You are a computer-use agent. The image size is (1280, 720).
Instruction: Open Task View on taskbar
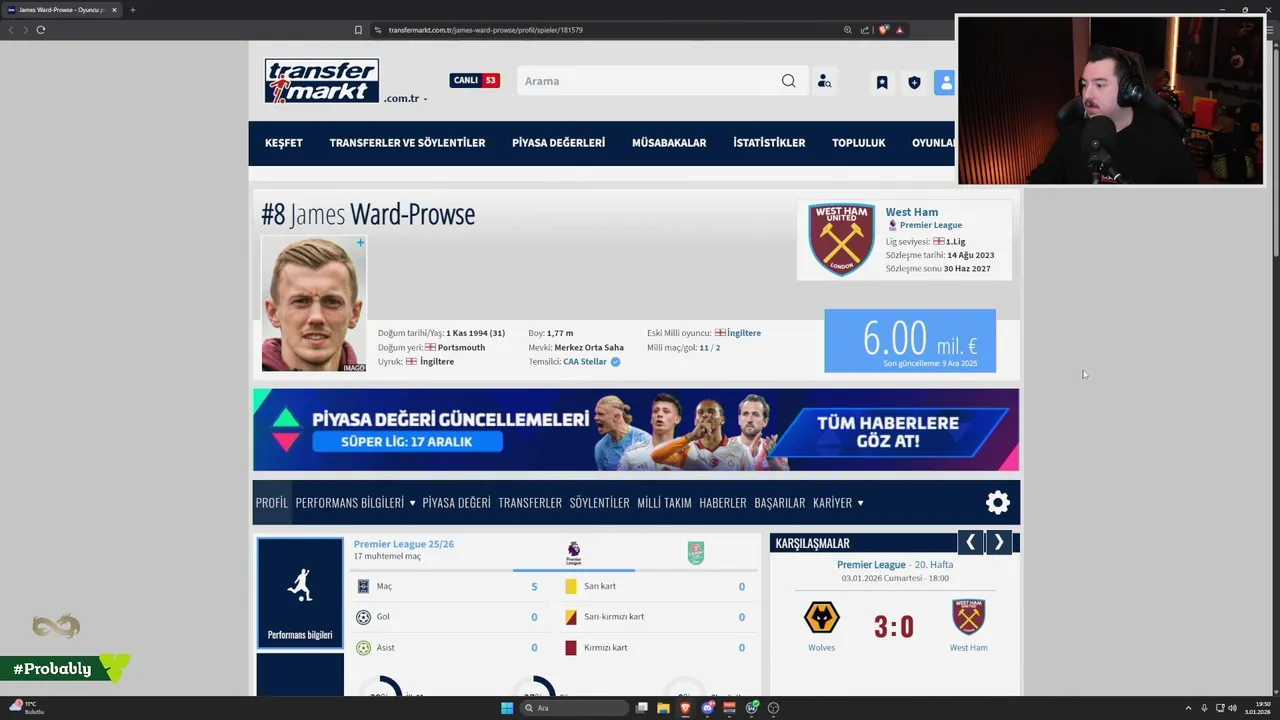pos(641,708)
